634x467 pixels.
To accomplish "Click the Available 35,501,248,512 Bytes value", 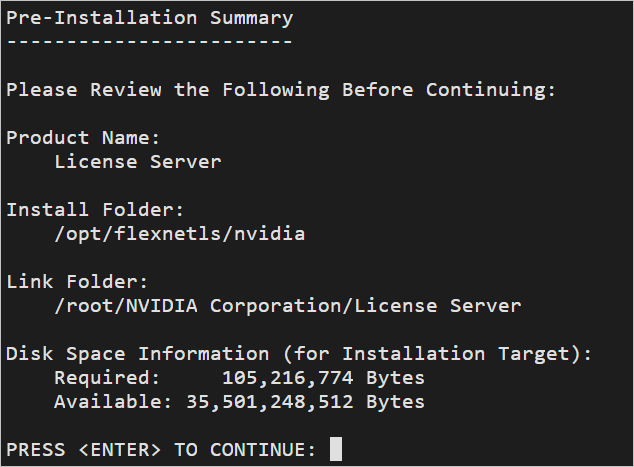I will point(306,402).
